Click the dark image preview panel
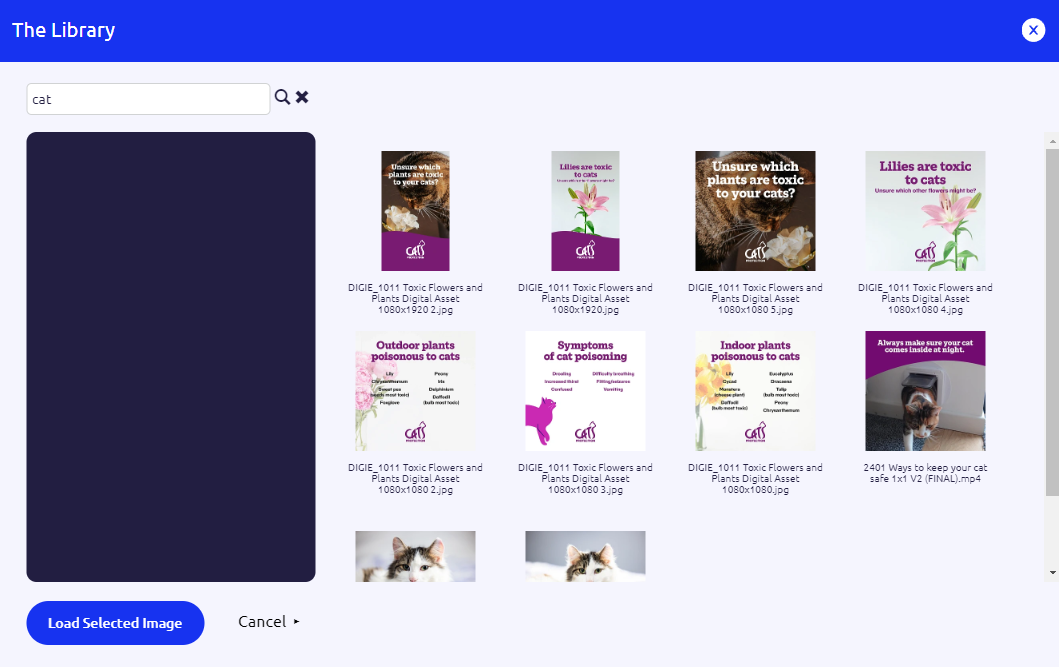 (171, 356)
